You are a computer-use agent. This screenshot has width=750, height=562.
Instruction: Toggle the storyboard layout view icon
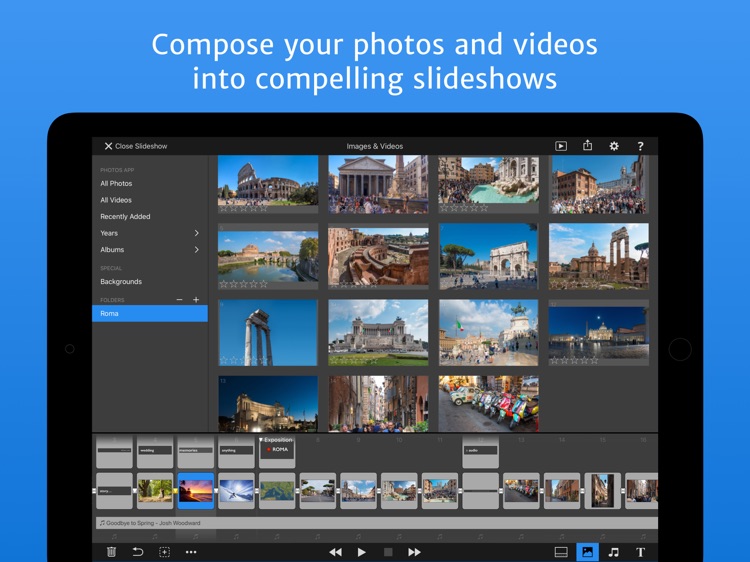coord(561,552)
